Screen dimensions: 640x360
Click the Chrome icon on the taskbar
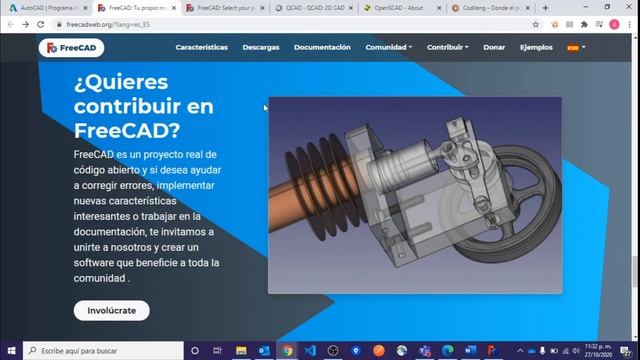coord(287,351)
